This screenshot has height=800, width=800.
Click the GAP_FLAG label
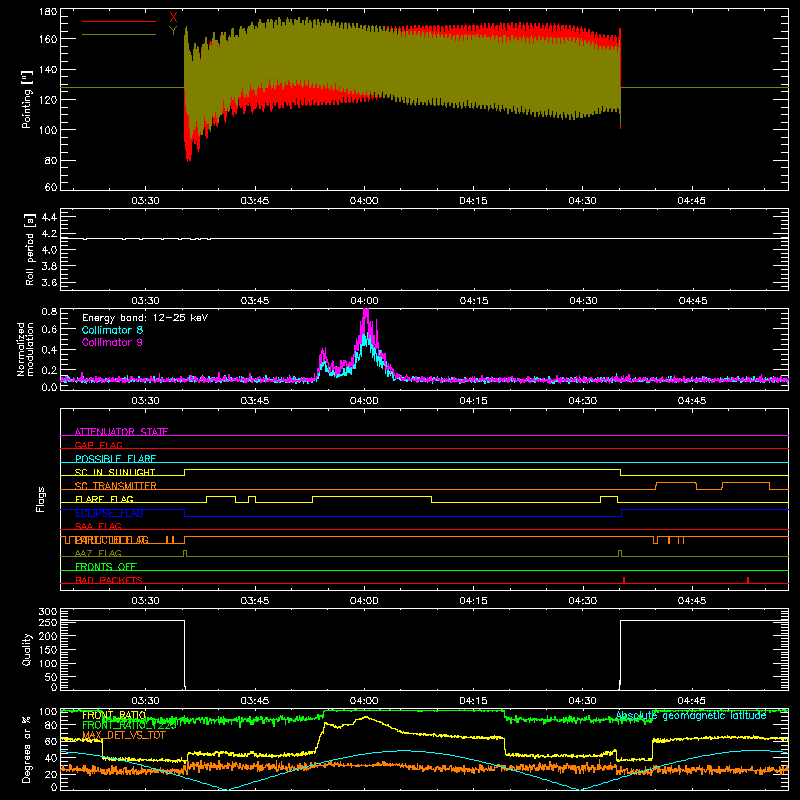98,445
